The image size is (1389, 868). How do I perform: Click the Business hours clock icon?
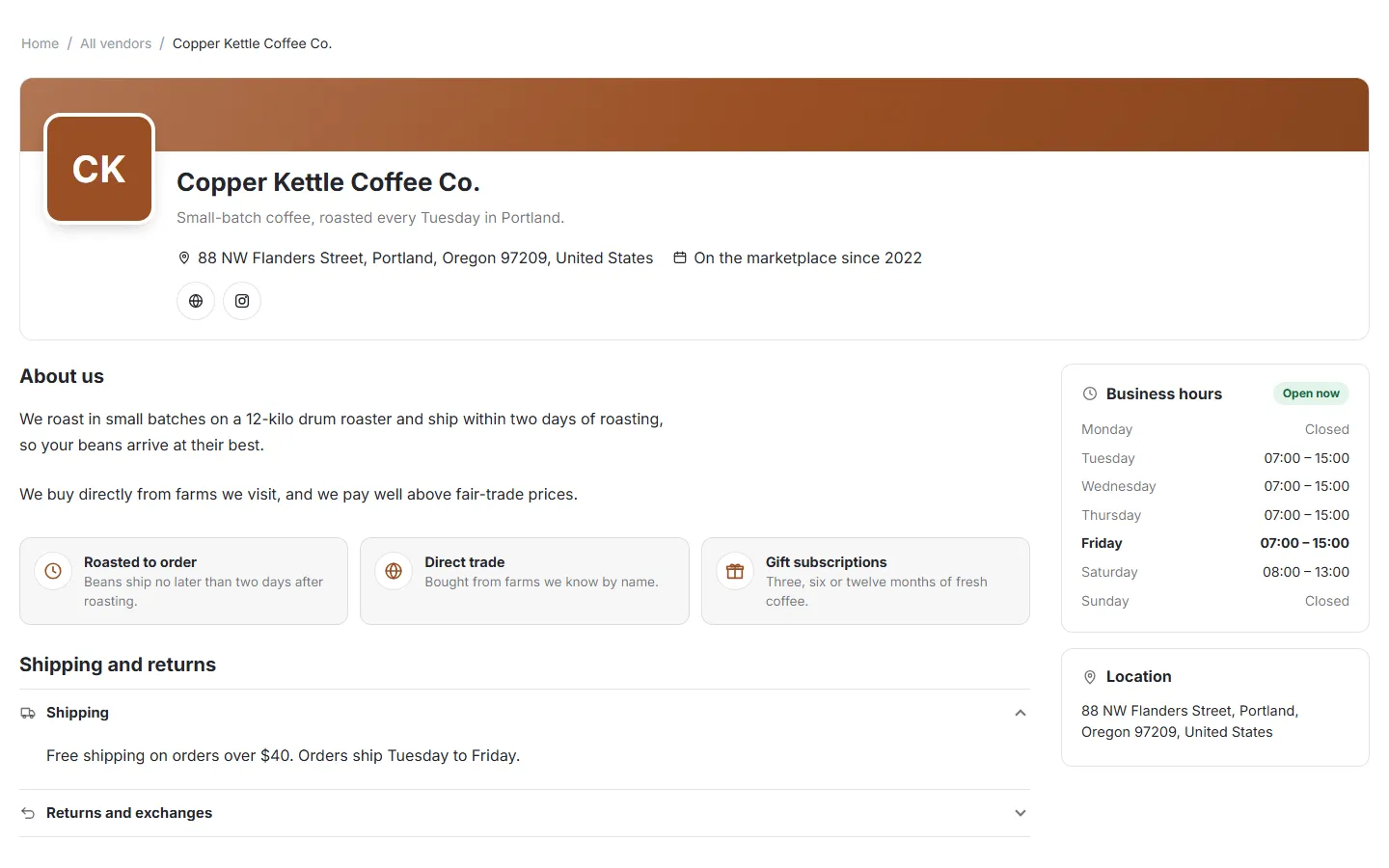click(x=1090, y=393)
